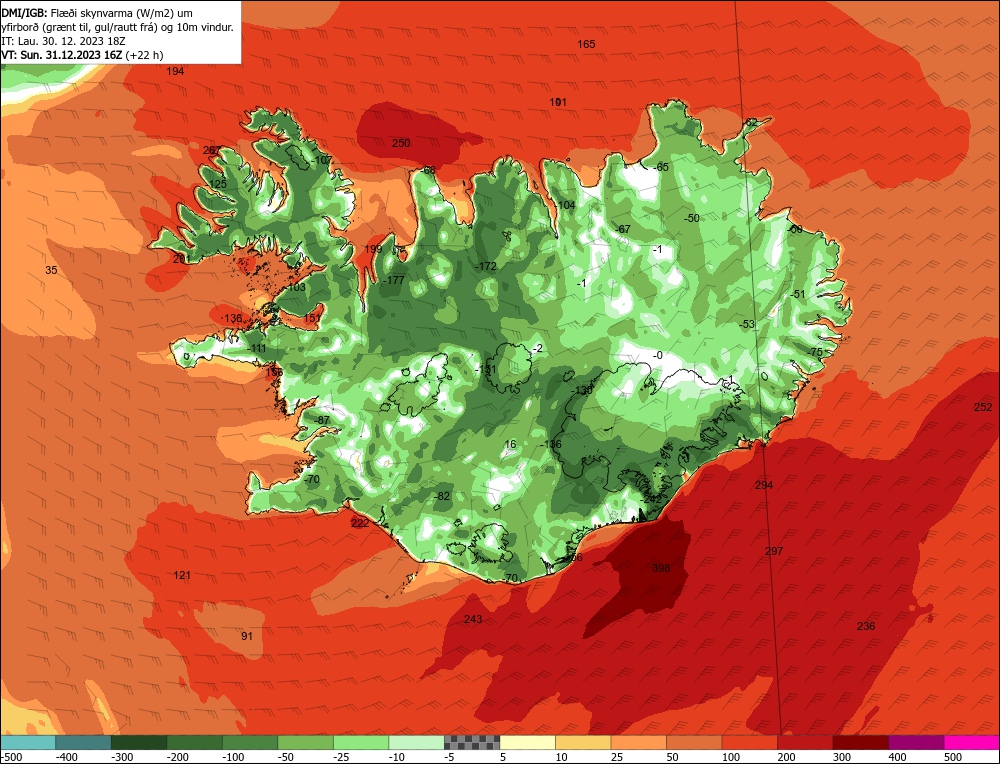Screen dimensions: 1000x764
Task: Click the -65 value in northeast Iceland
Action: (661, 167)
